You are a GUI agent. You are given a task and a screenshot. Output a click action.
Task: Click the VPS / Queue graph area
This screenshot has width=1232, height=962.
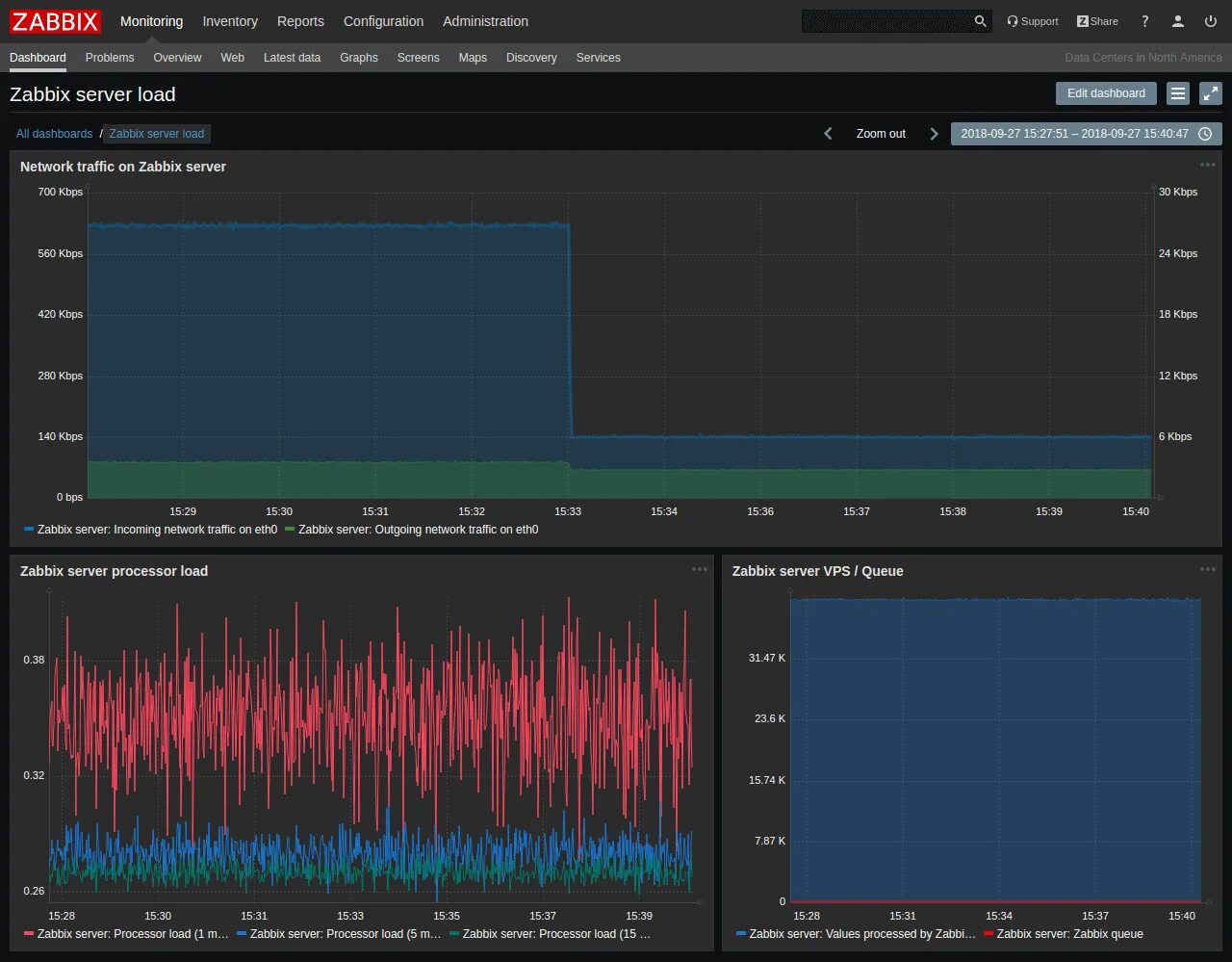[996, 748]
